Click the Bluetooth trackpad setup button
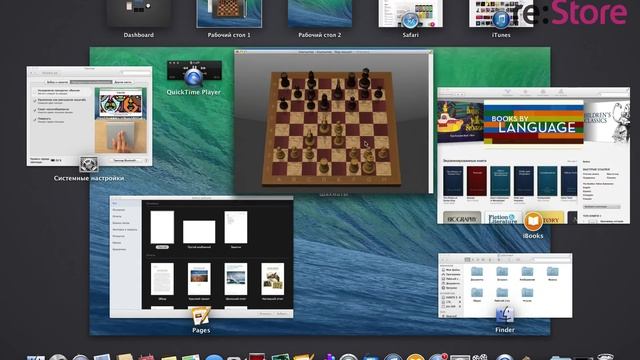This screenshot has height=360, width=640. tap(125, 160)
